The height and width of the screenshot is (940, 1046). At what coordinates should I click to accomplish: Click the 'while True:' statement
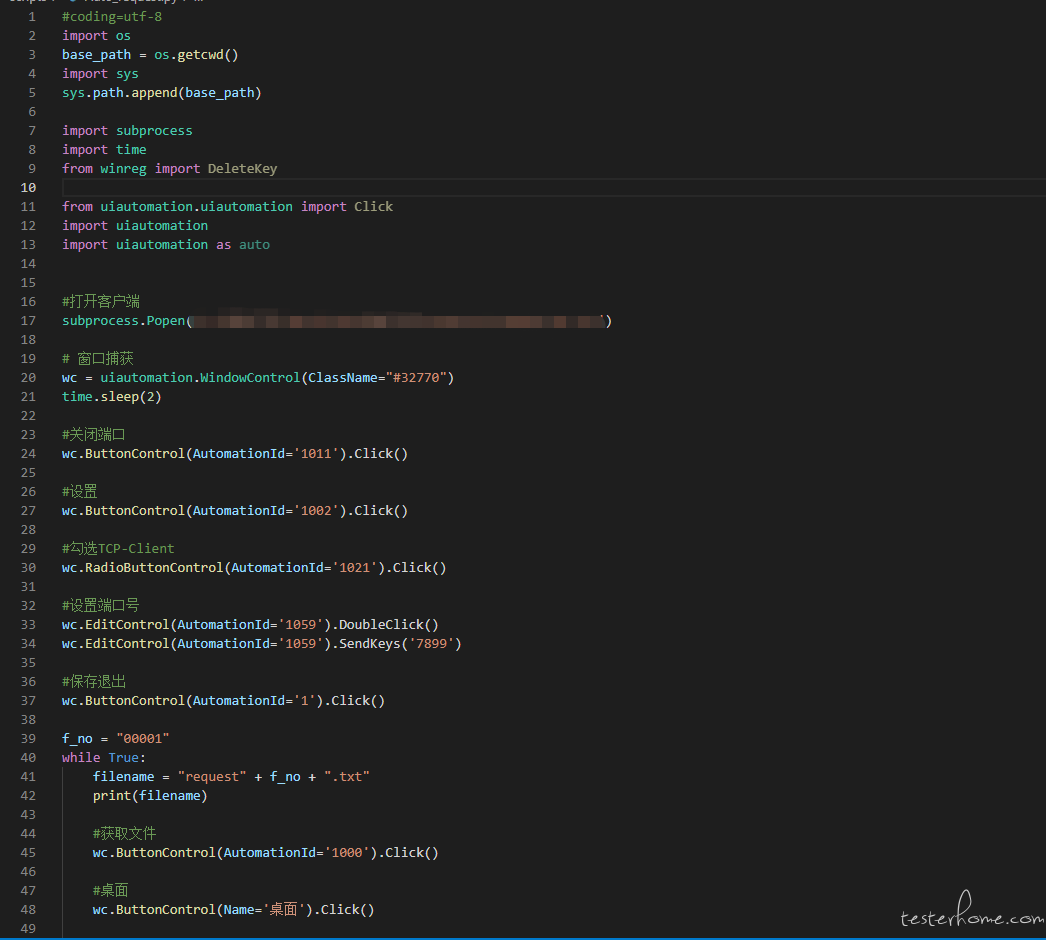coord(103,758)
